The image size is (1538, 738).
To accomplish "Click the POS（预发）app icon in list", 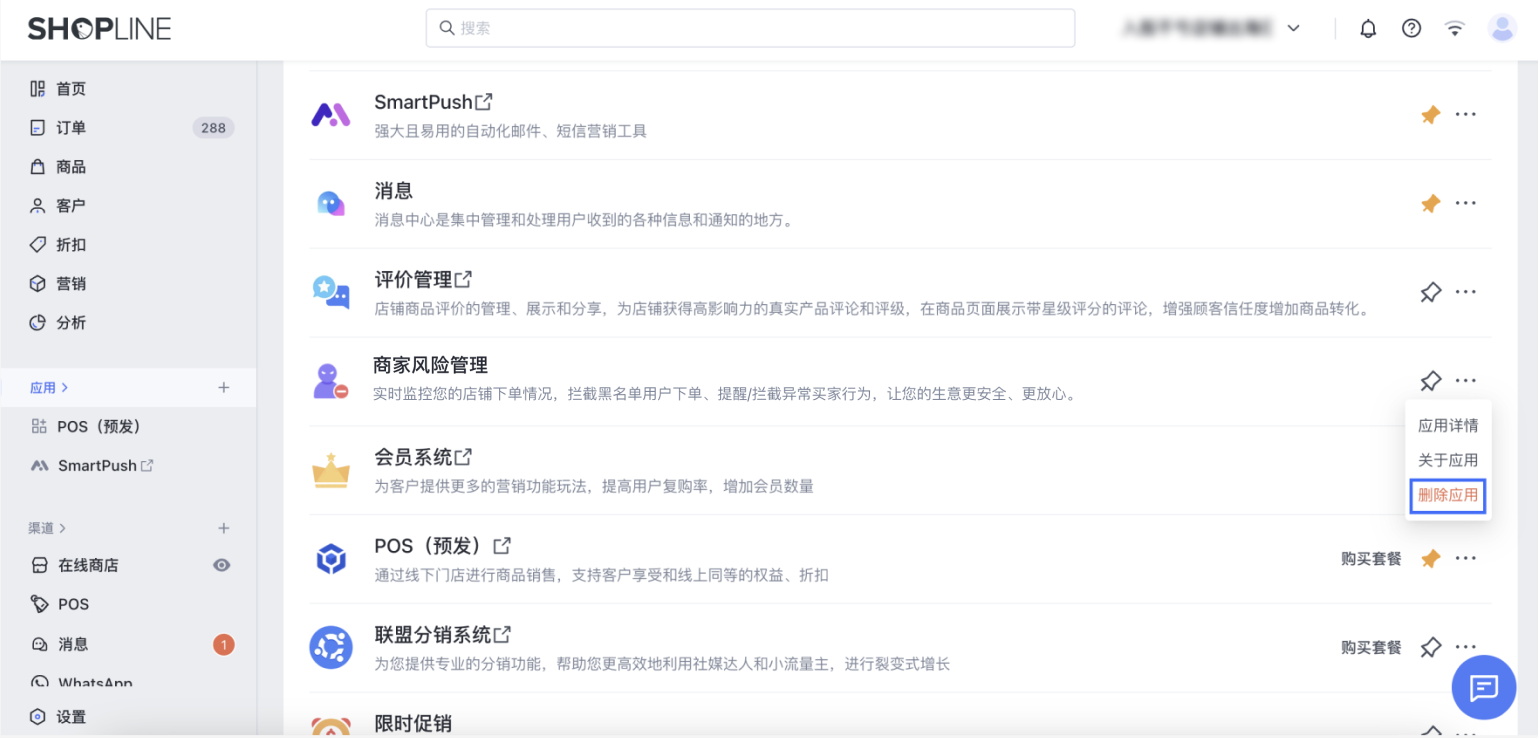I will (x=330, y=559).
